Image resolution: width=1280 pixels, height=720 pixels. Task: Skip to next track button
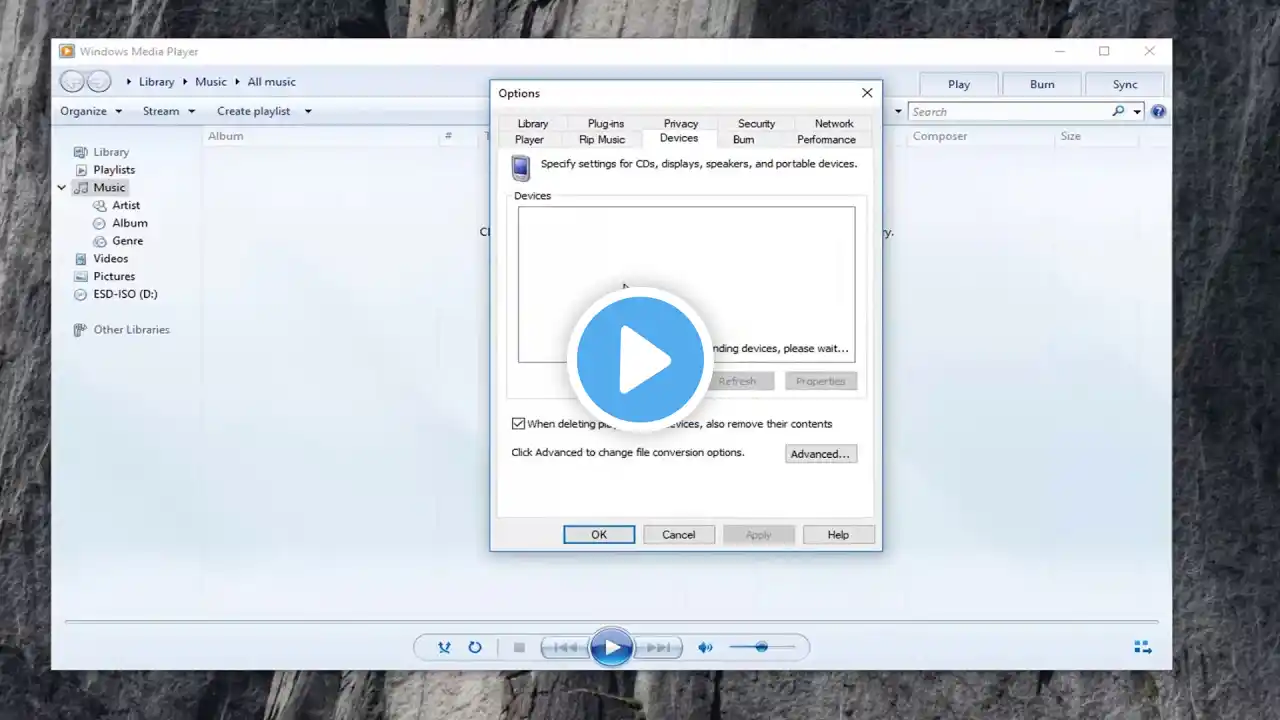(x=658, y=648)
